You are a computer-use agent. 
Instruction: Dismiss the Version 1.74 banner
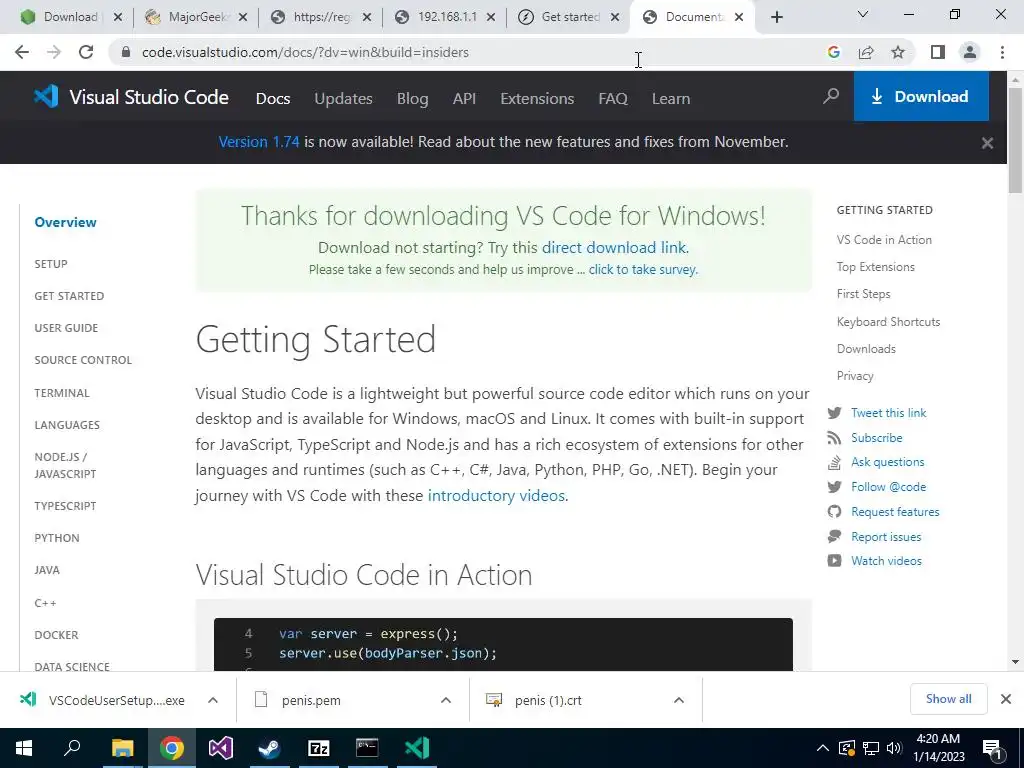click(987, 143)
